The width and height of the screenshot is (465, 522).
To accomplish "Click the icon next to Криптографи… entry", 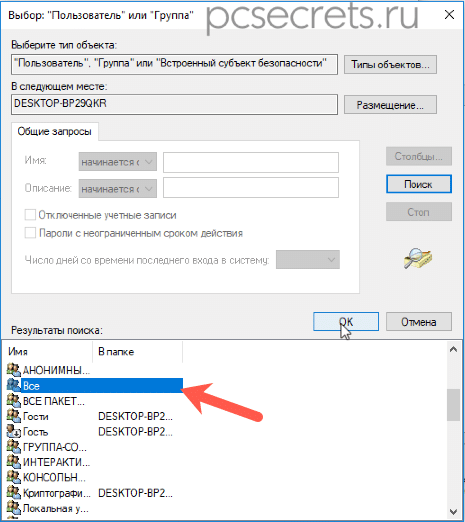I will [14, 492].
